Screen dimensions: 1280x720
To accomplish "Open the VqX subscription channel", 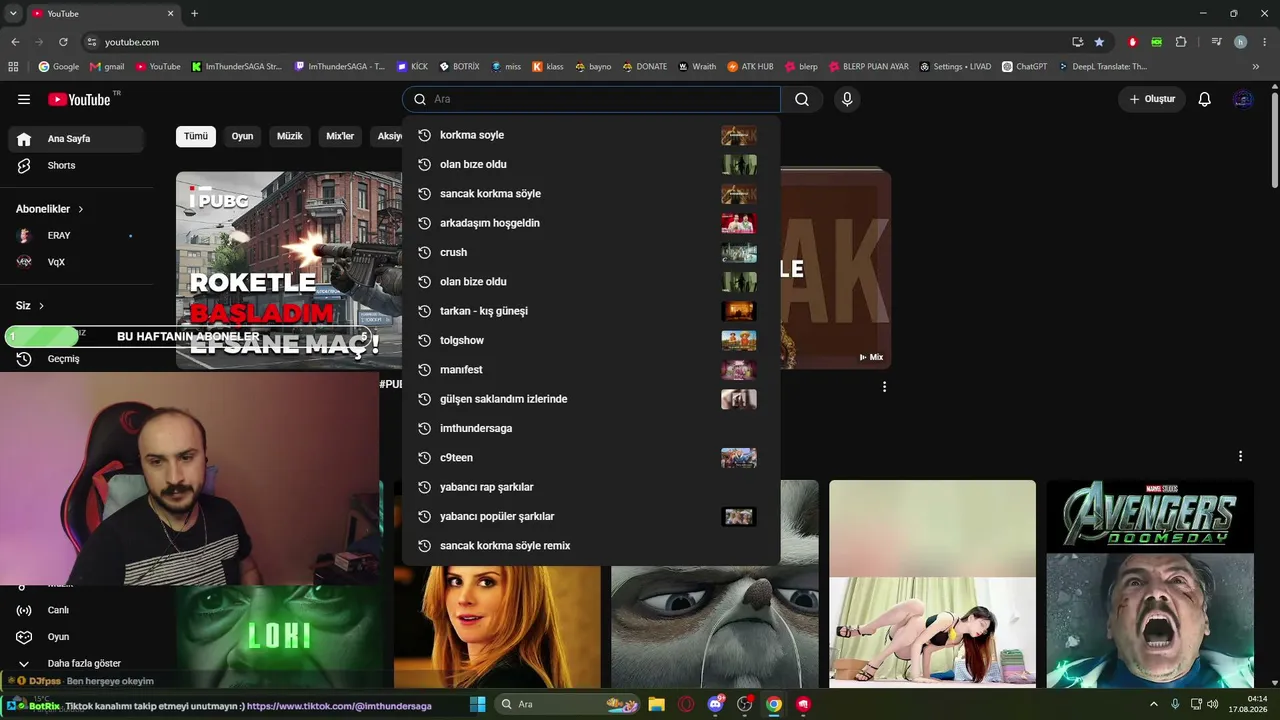I will (76, 262).
